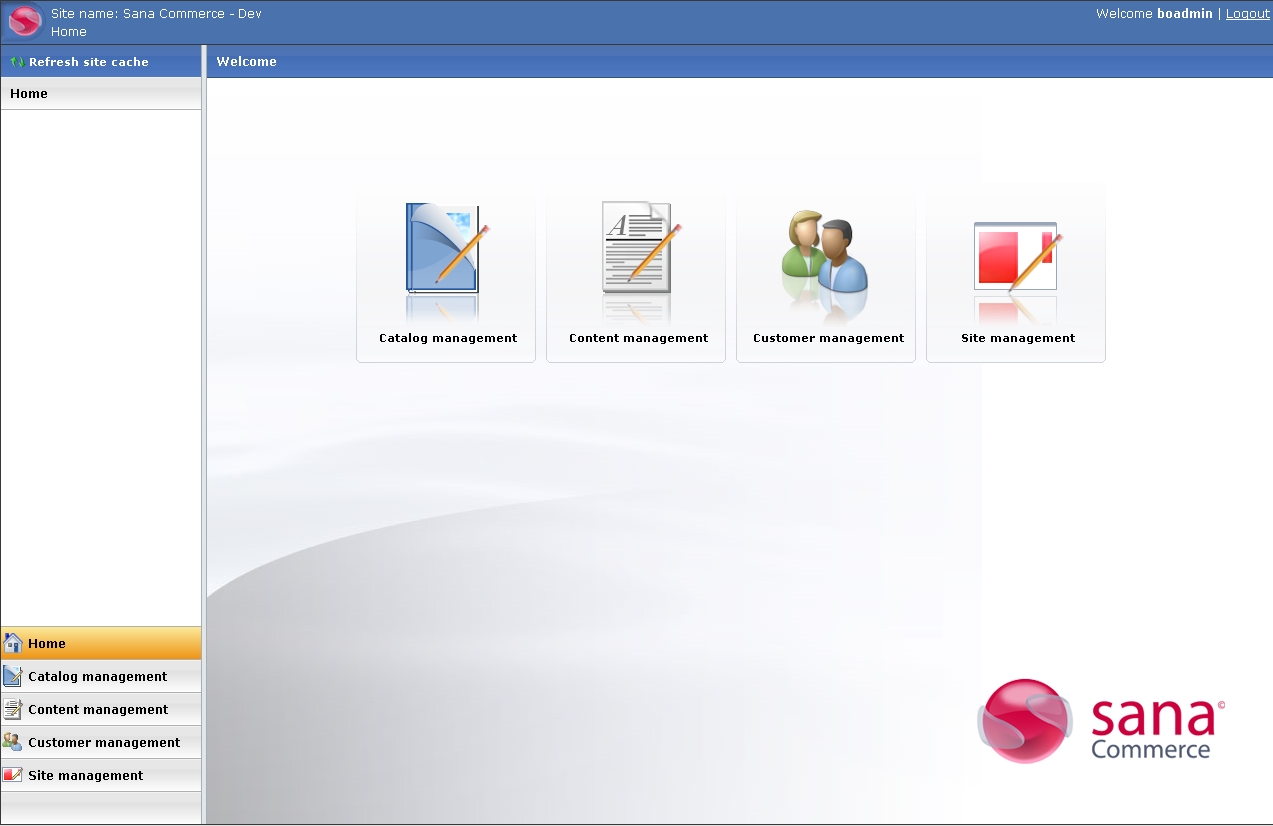Image resolution: width=1273 pixels, height=826 pixels.
Task: Click the Welcome panel title
Action: [247, 62]
